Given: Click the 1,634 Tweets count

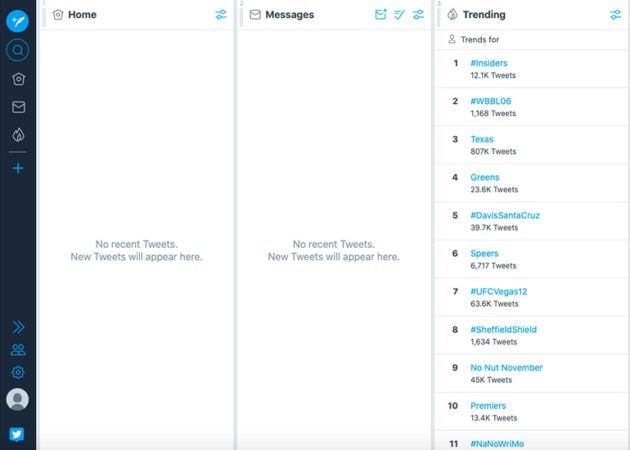Looking at the screenshot, I should pyautogui.click(x=493, y=342).
